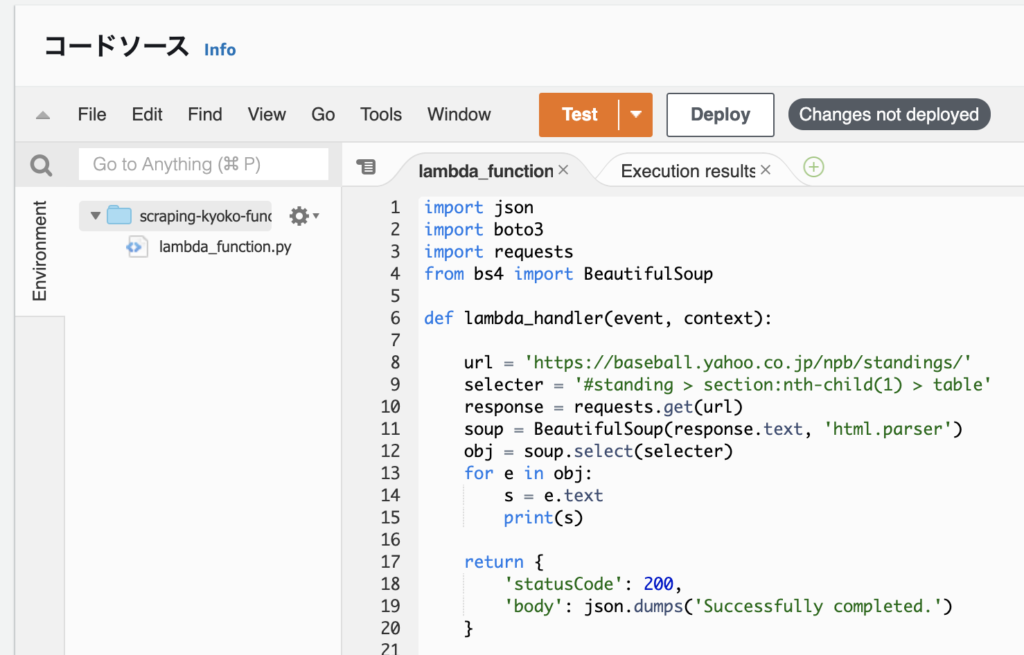Add a new tab with the plus icon

point(813,167)
